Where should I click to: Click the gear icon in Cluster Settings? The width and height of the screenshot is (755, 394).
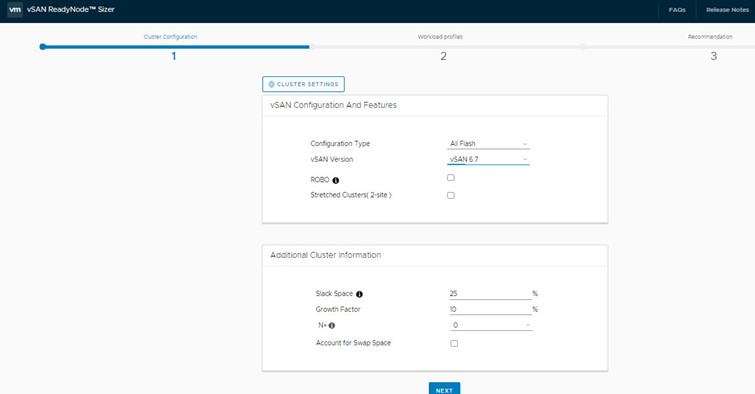[x=272, y=84]
